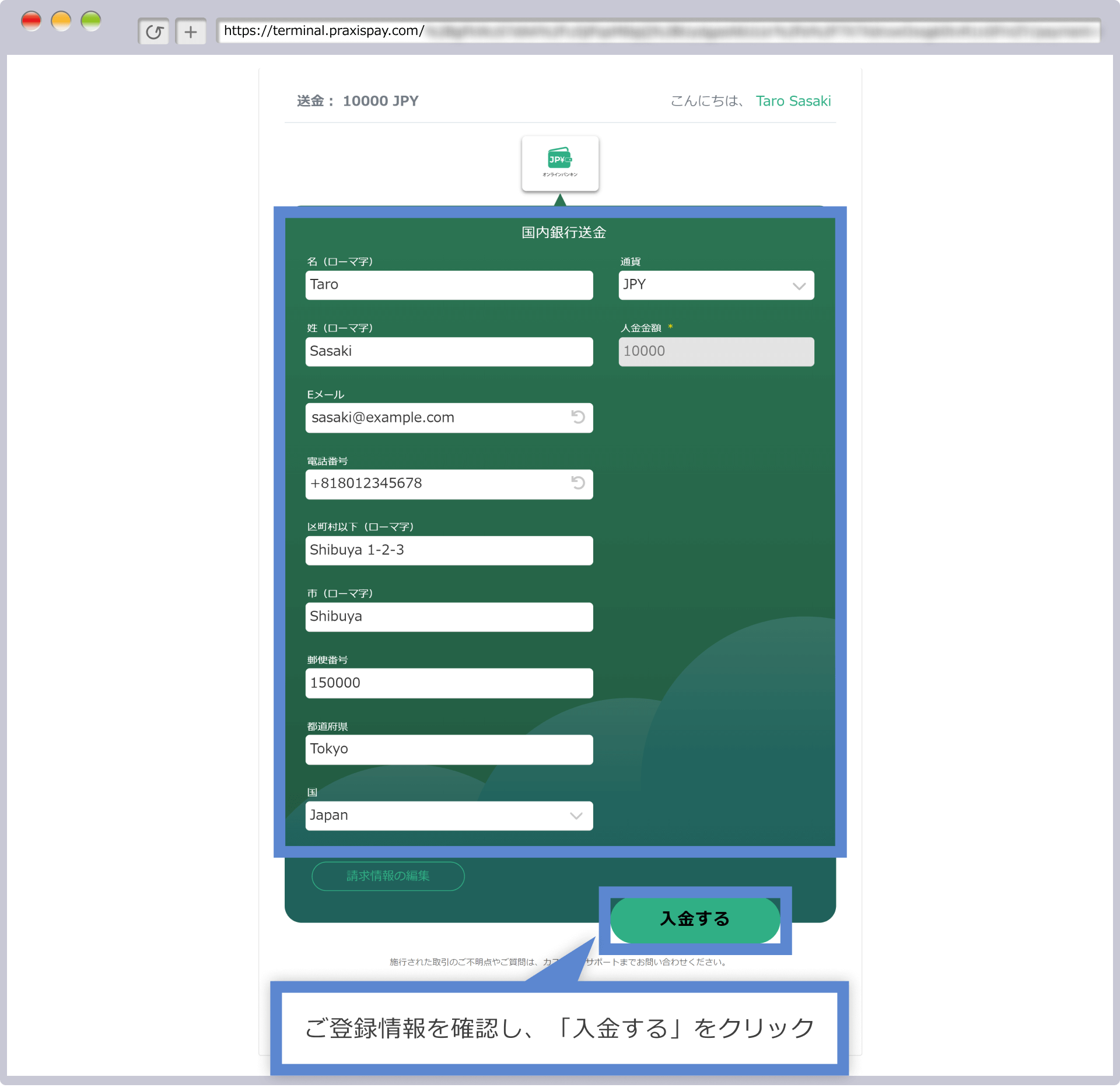
Task: Open a new tab with plus icon
Action: click(x=191, y=32)
